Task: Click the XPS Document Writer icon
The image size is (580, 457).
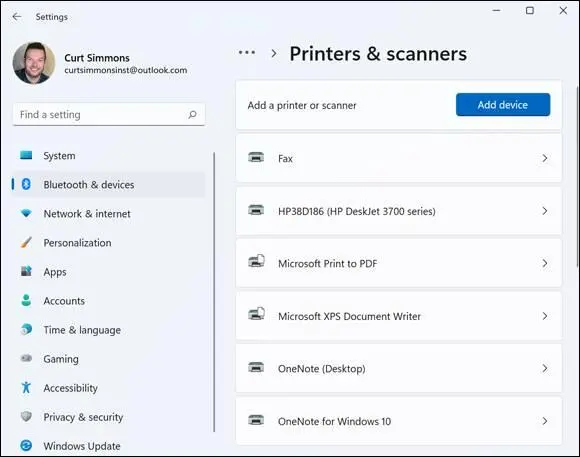Action: tap(256, 314)
